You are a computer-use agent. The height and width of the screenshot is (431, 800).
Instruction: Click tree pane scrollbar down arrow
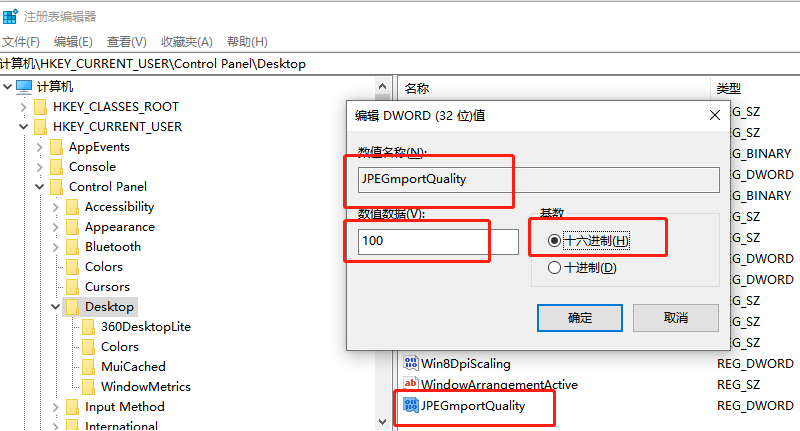pyautogui.click(x=383, y=422)
